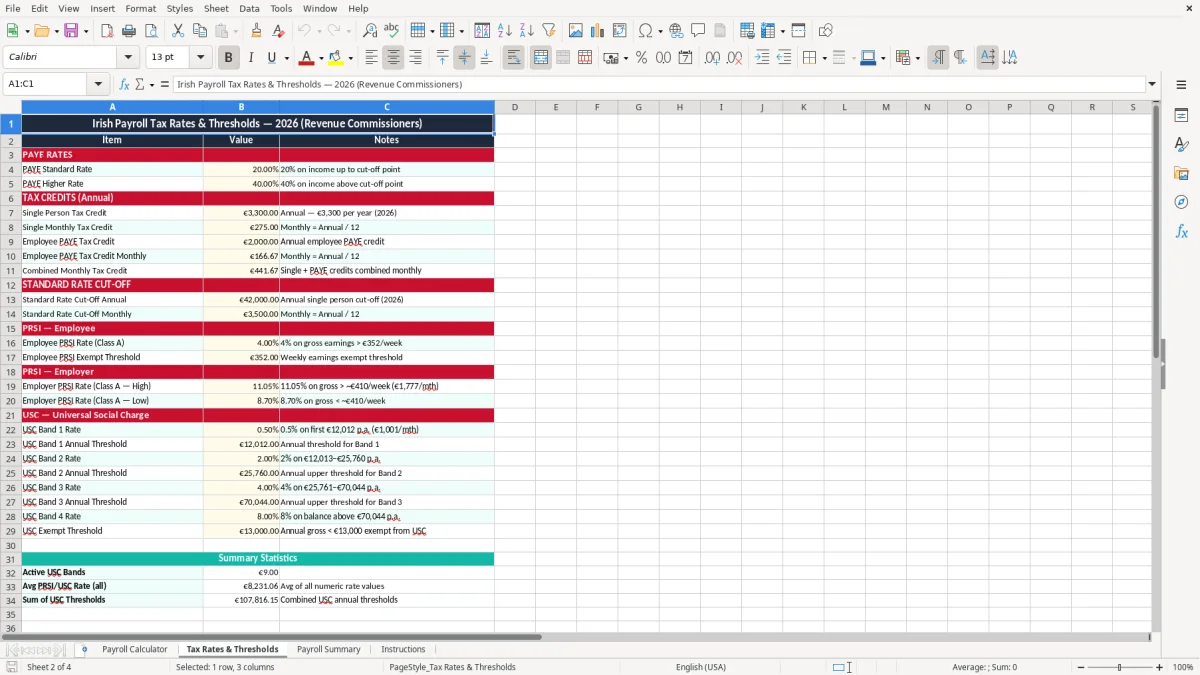Open the sidebar Navigator compass icon

tap(1181, 203)
